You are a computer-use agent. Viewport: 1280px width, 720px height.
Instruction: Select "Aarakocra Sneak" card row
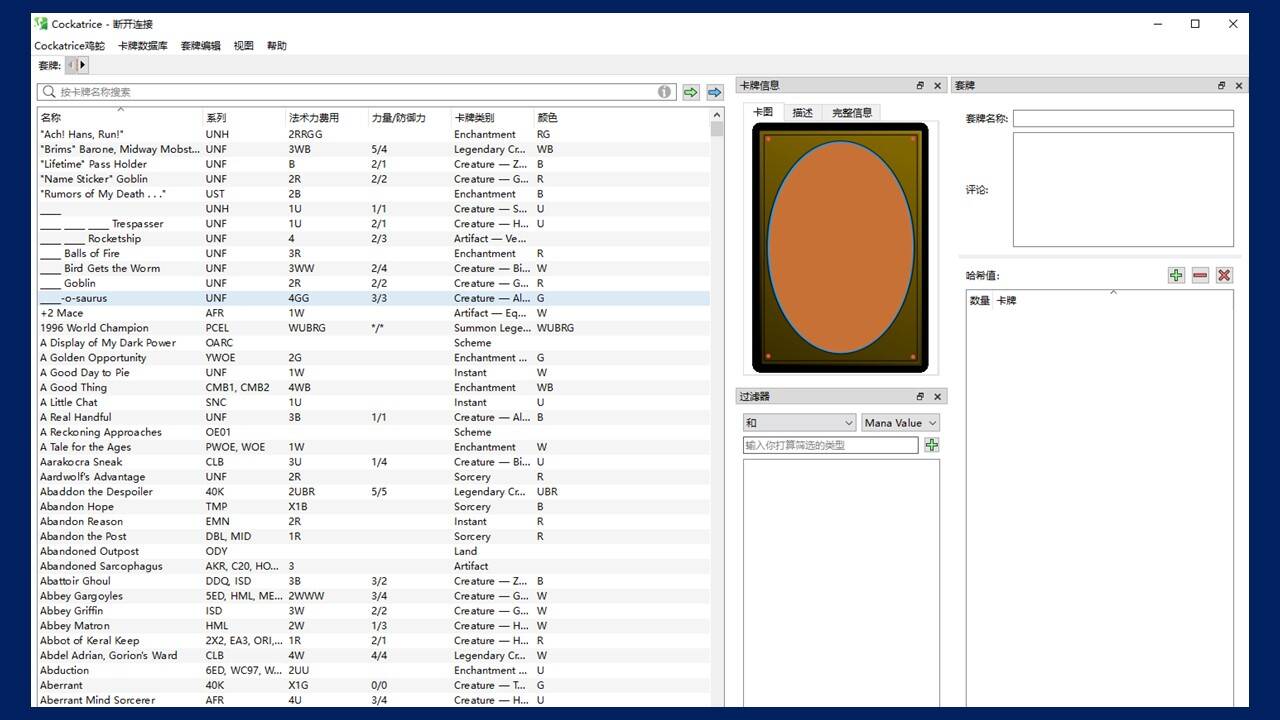pos(373,462)
